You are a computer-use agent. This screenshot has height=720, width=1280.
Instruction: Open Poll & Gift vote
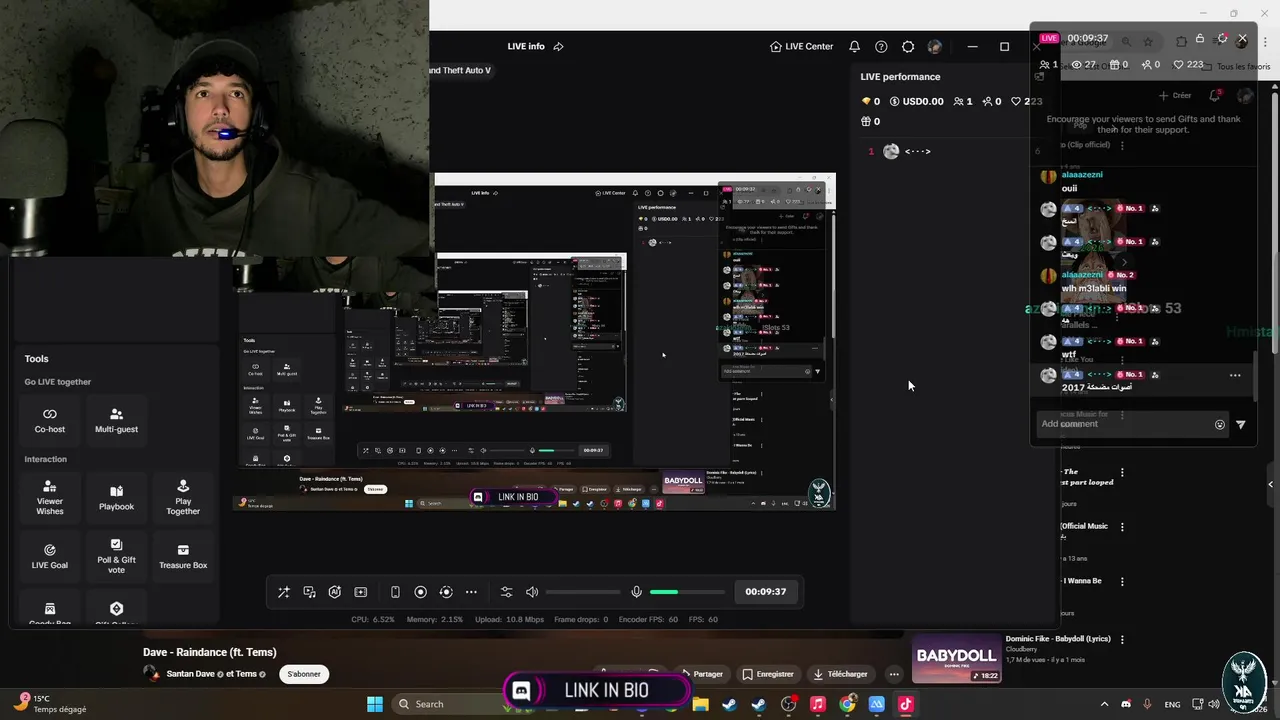coord(116,556)
